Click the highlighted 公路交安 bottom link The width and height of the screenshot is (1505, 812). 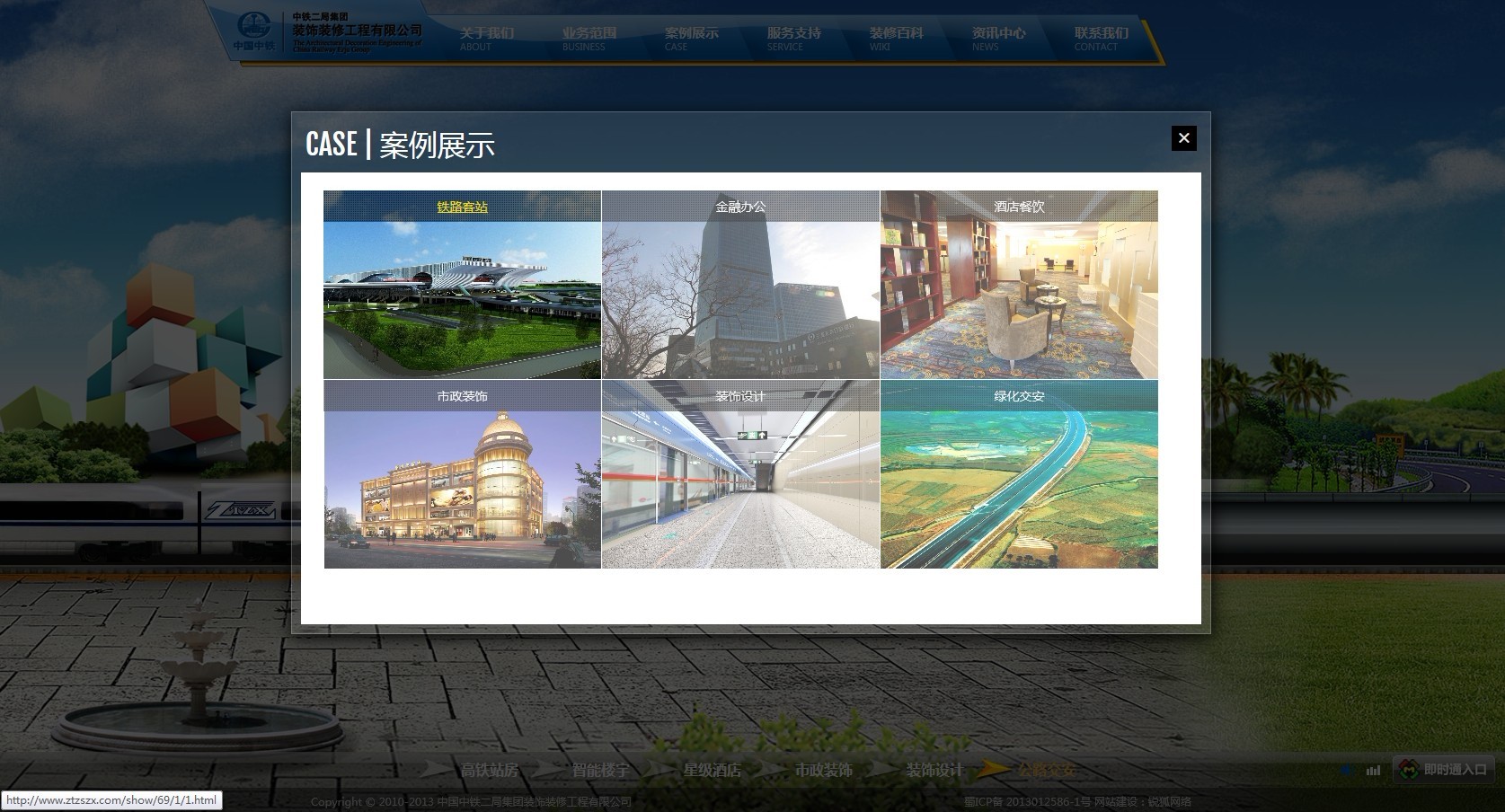pos(1046,770)
